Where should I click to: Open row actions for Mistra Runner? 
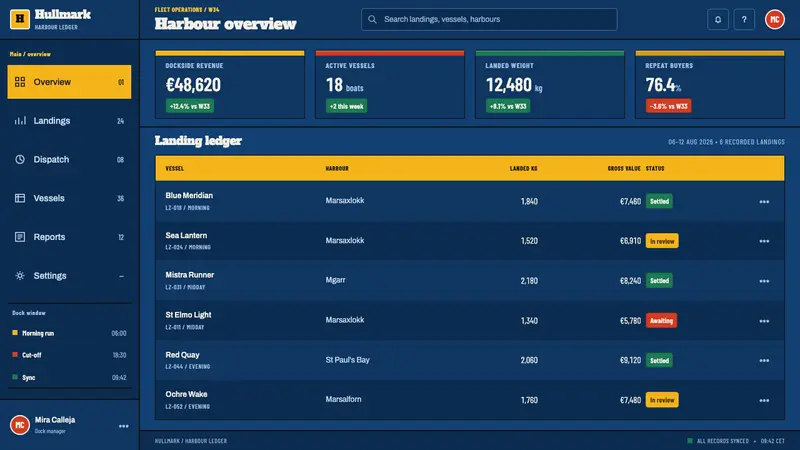(764, 281)
